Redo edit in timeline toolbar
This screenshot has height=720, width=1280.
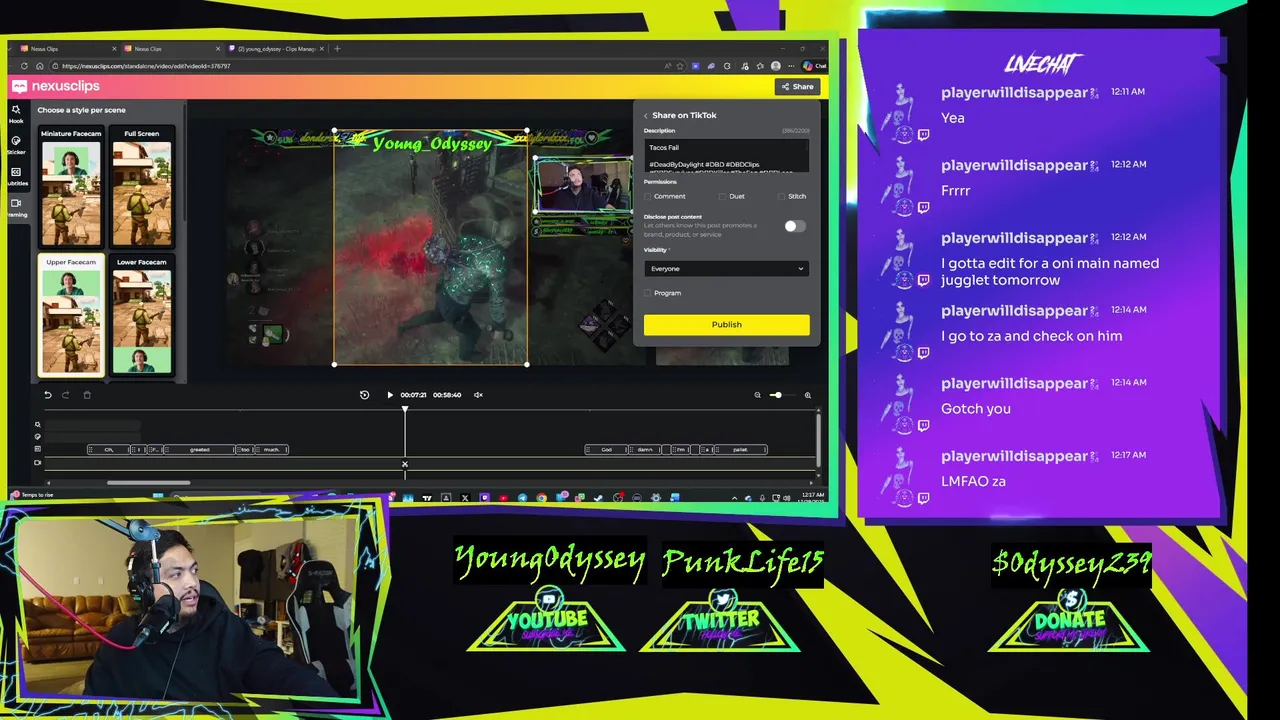tap(66, 395)
